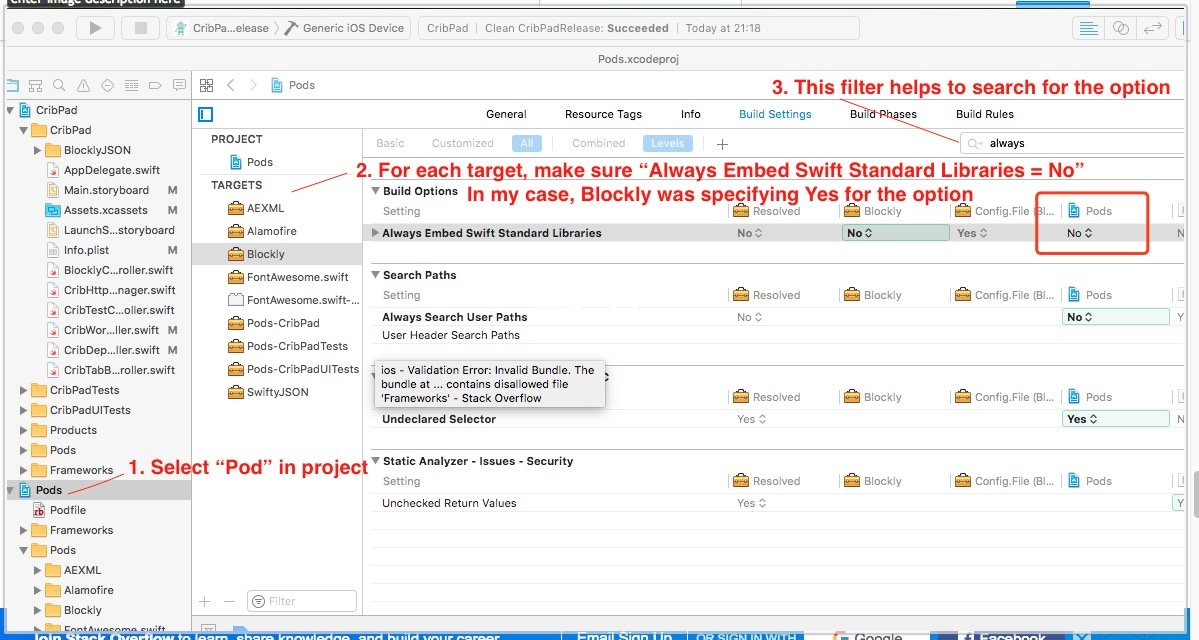
Task: Expand Always Embed Swift Standard Libraries row
Action: click(x=375, y=232)
